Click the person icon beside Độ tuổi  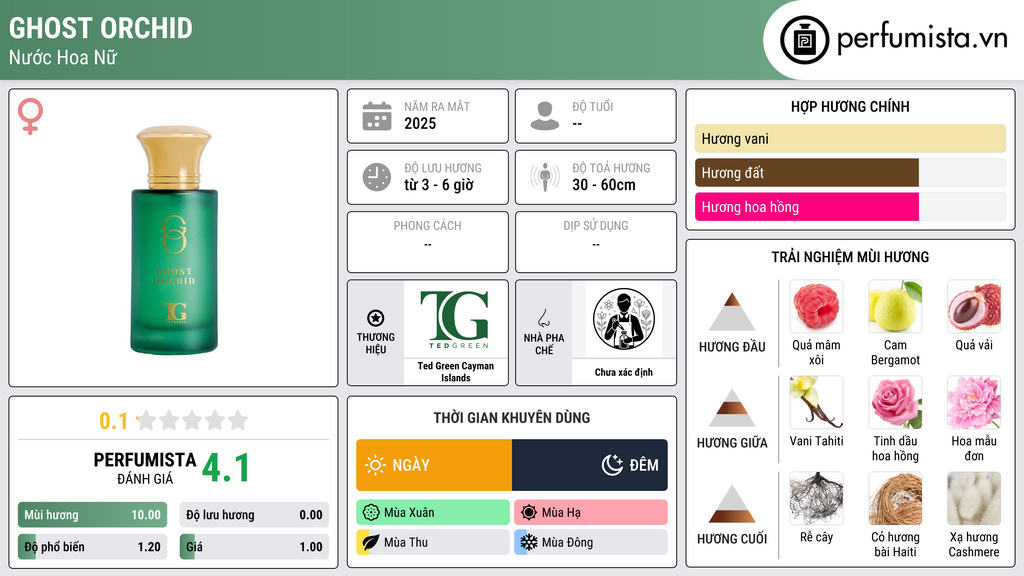point(545,116)
